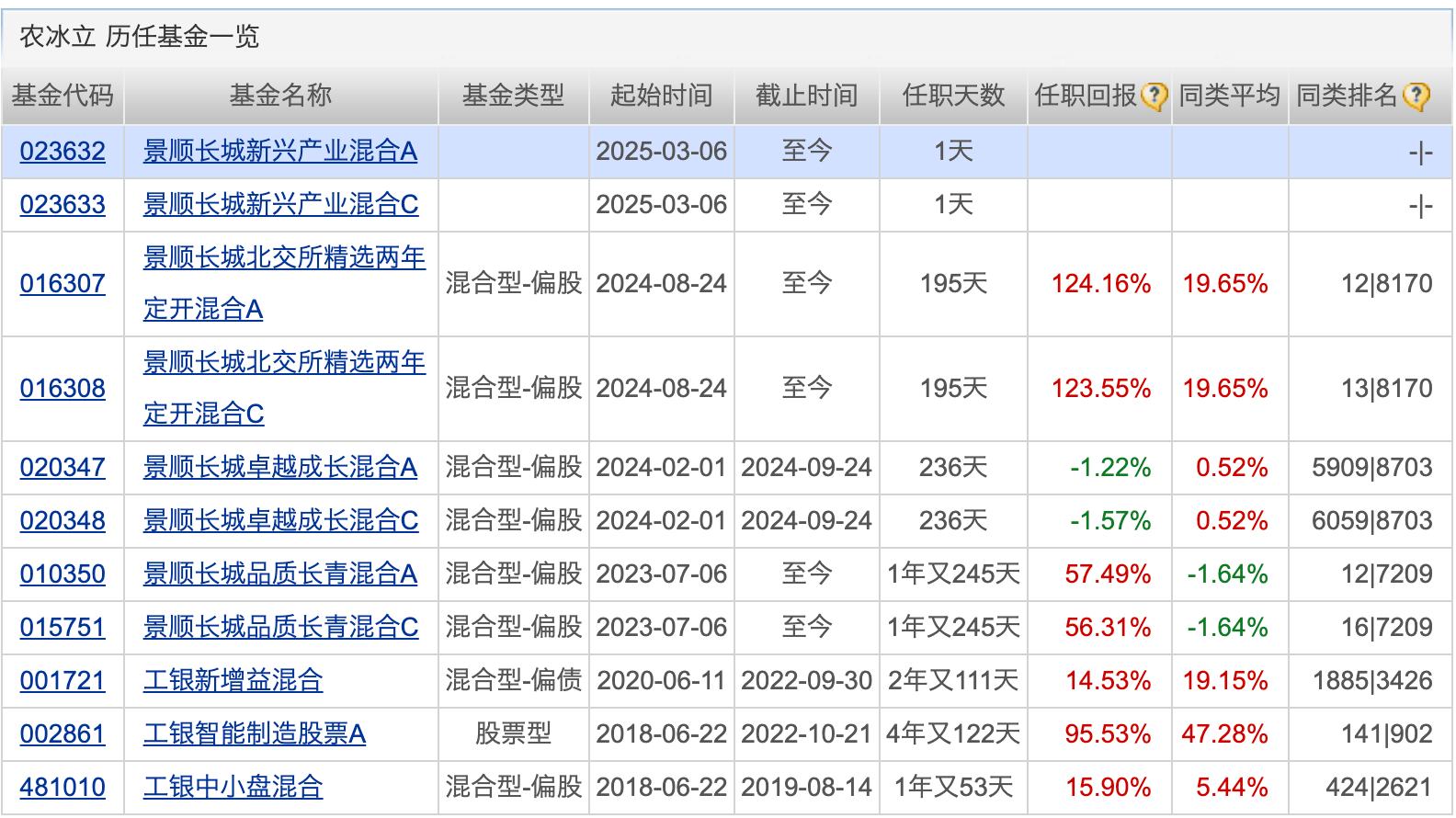Click the 2022-10-21 end date cell

[x=806, y=733]
